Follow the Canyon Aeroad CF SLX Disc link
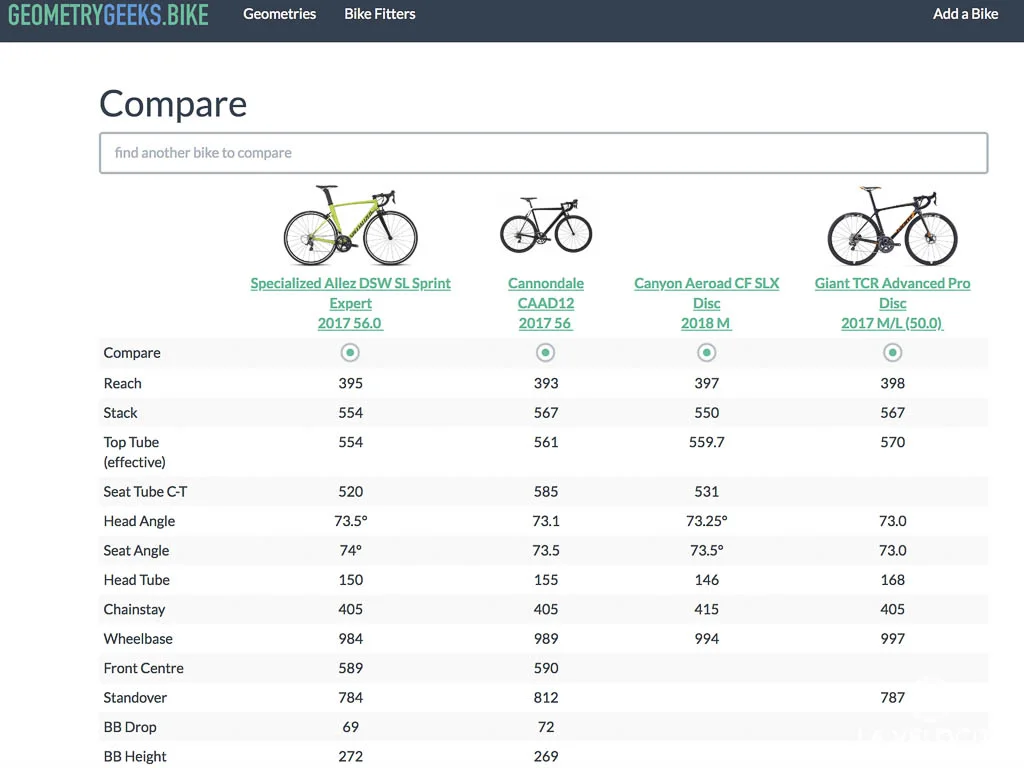Image resolution: width=1024 pixels, height=768 pixels. [x=707, y=303]
